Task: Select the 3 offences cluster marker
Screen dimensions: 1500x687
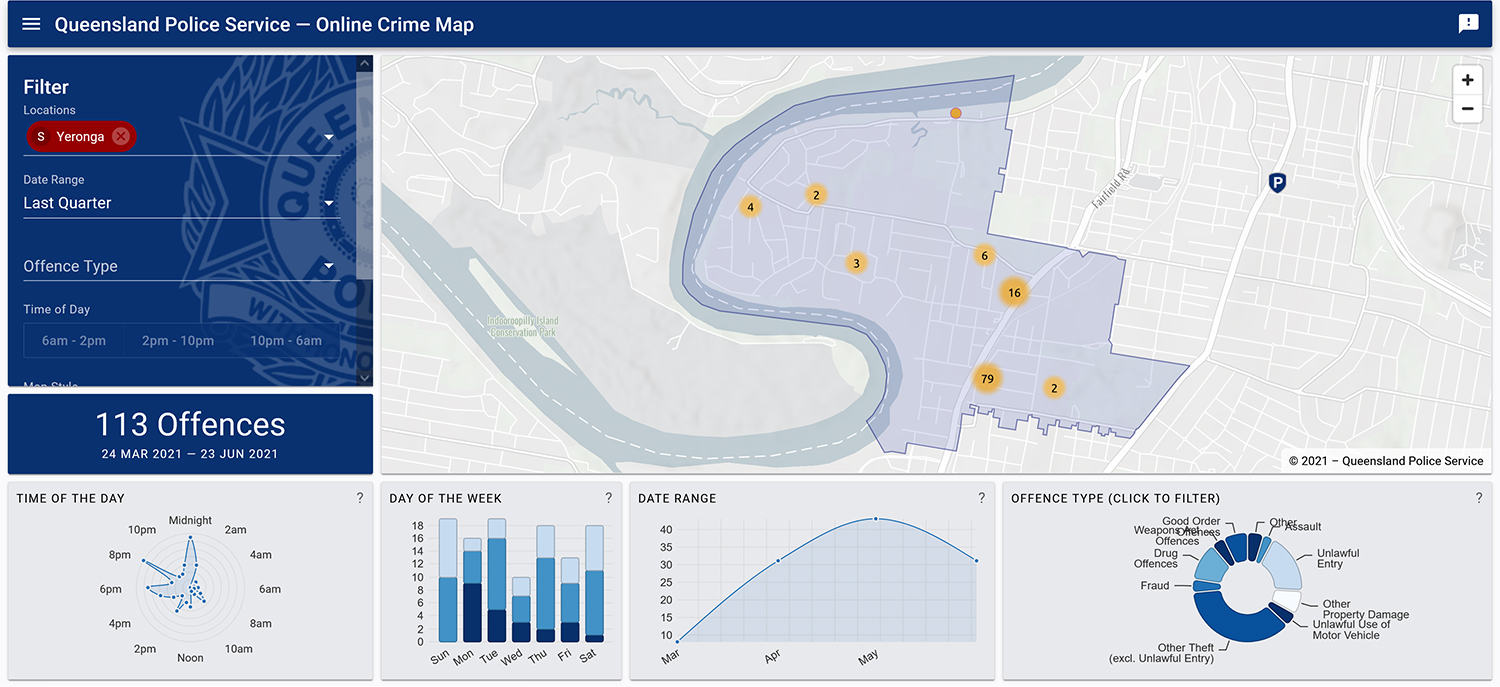Action: pyautogui.click(x=855, y=264)
